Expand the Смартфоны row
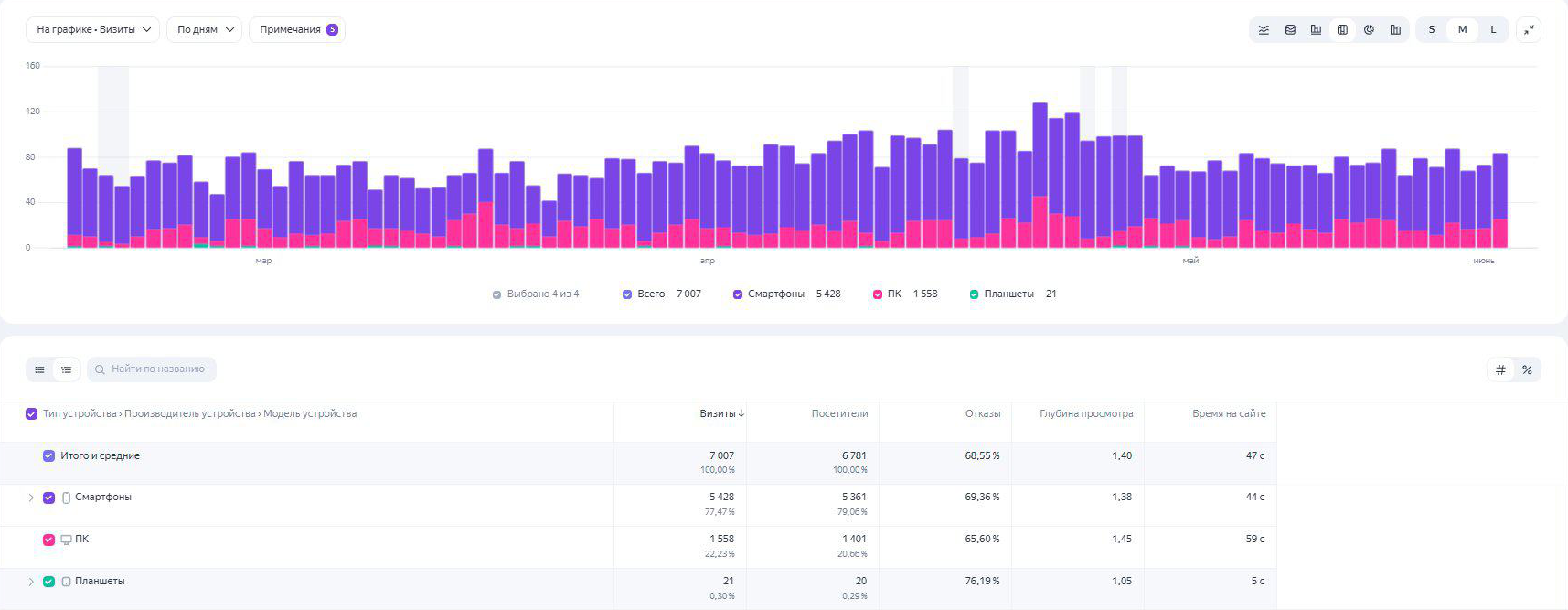This screenshot has height=610, width=1568. pos(31,498)
